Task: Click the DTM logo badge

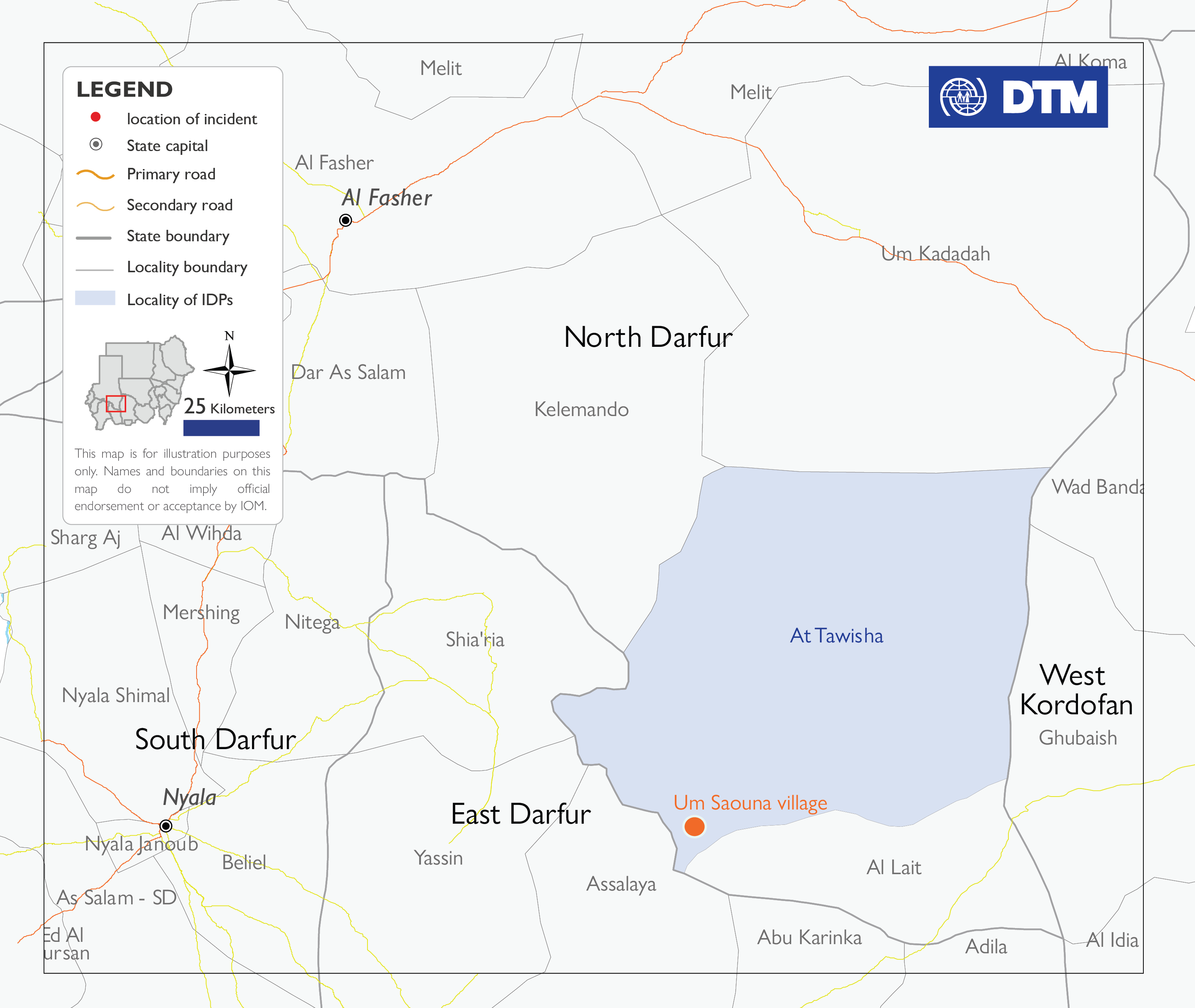Action: 1018,97
